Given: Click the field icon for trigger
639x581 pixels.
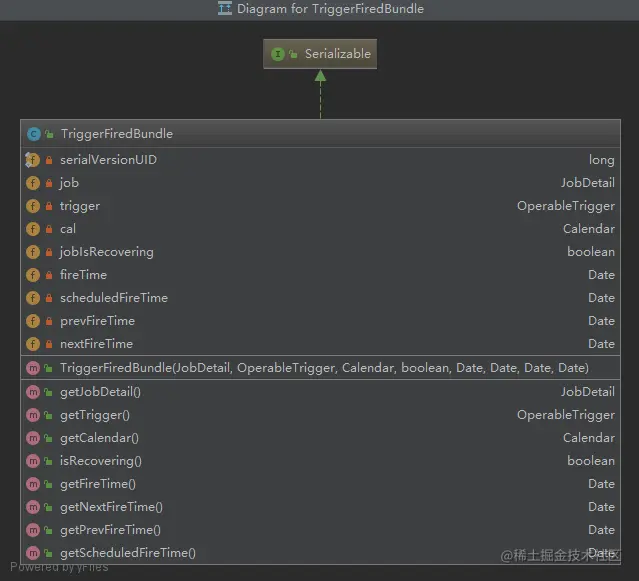Looking at the screenshot, I should (33, 206).
